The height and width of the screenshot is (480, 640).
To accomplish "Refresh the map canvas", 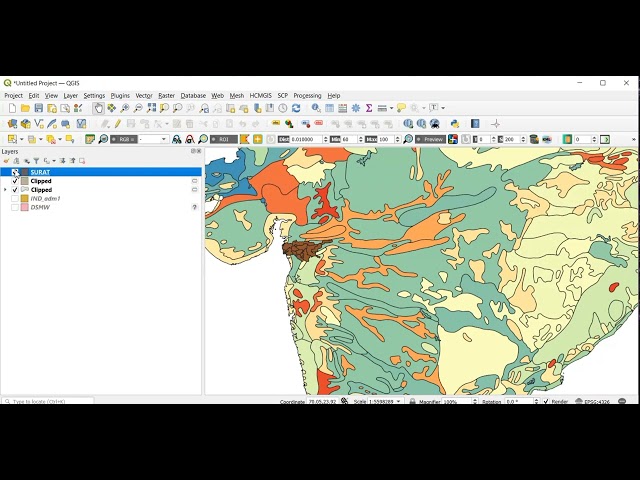I will pyautogui.click(x=296, y=108).
